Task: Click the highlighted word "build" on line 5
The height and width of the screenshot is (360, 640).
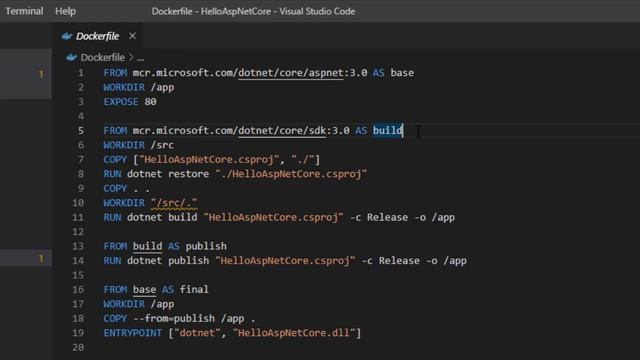Action: [x=387, y=131]
